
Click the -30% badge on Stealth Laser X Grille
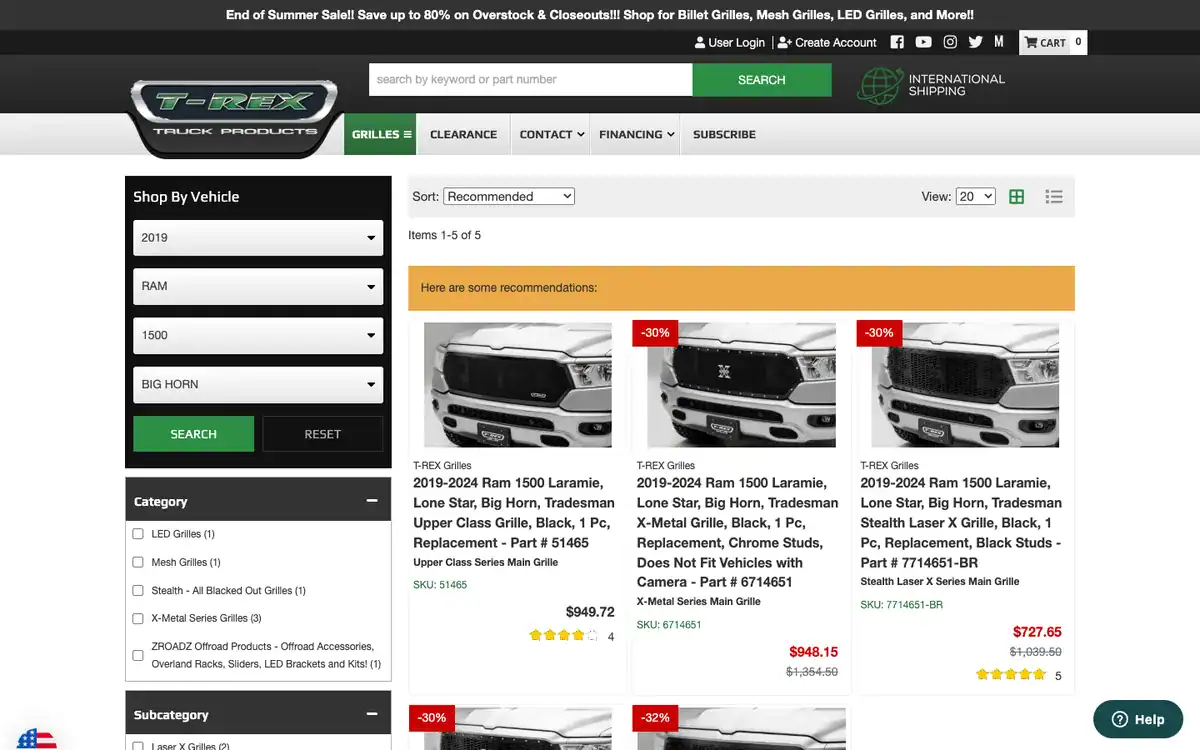point(879,333)
